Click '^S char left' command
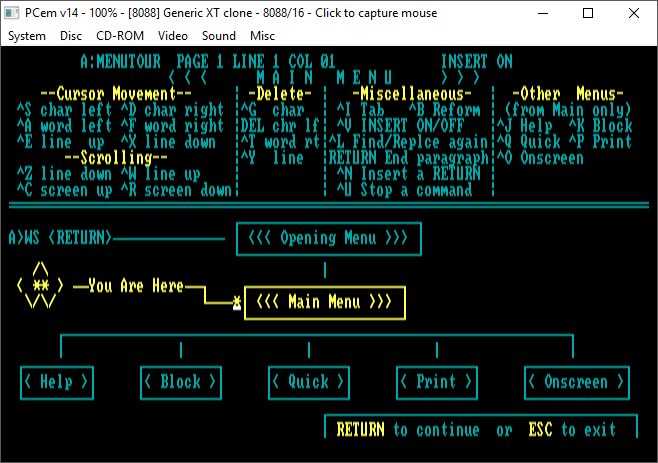Screen dimensions: 658x463 point(64,110)
